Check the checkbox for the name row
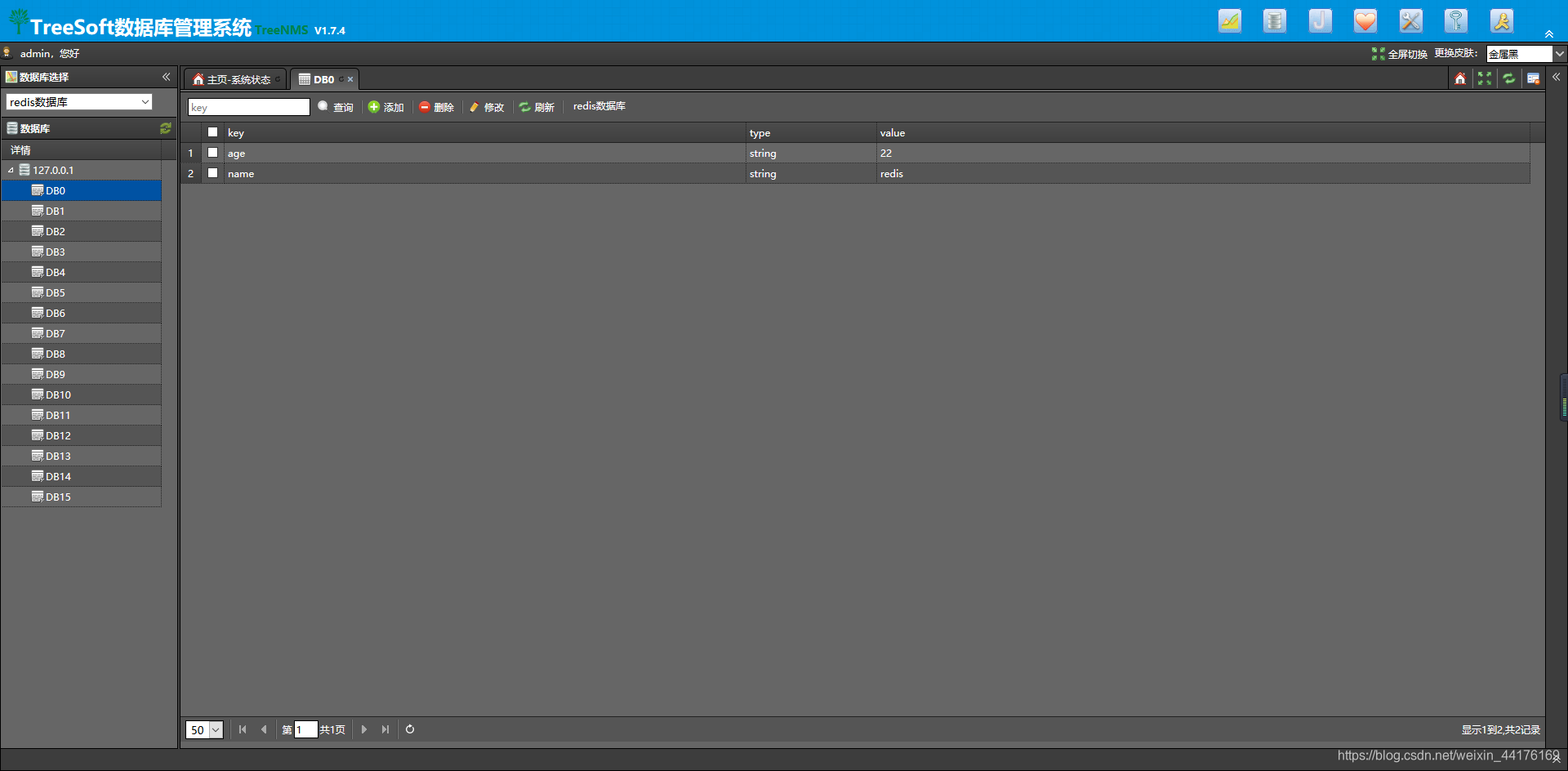 pyautogui.click(x=212, y=173)
